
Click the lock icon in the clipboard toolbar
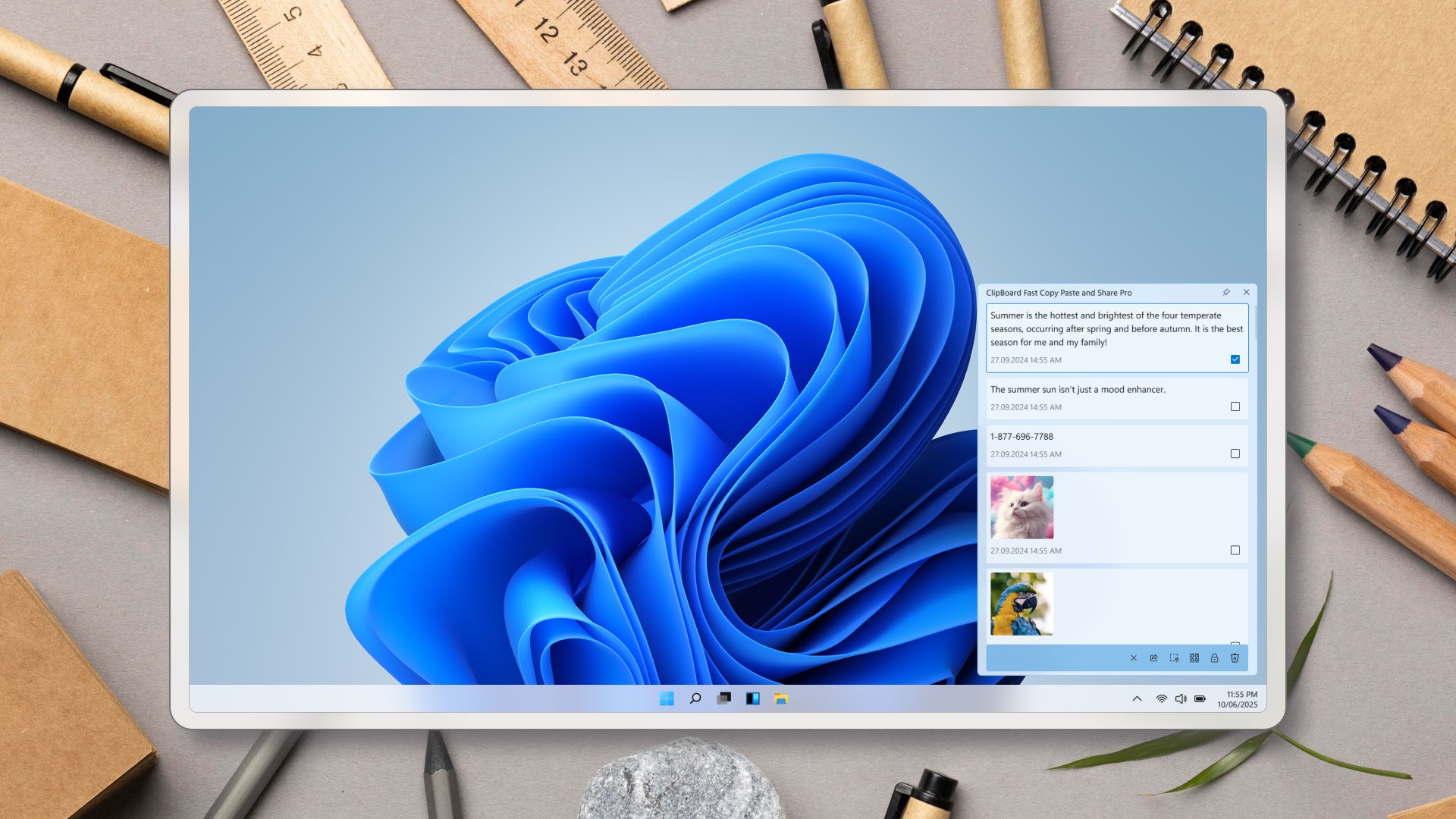click(x=1214, y=658)
